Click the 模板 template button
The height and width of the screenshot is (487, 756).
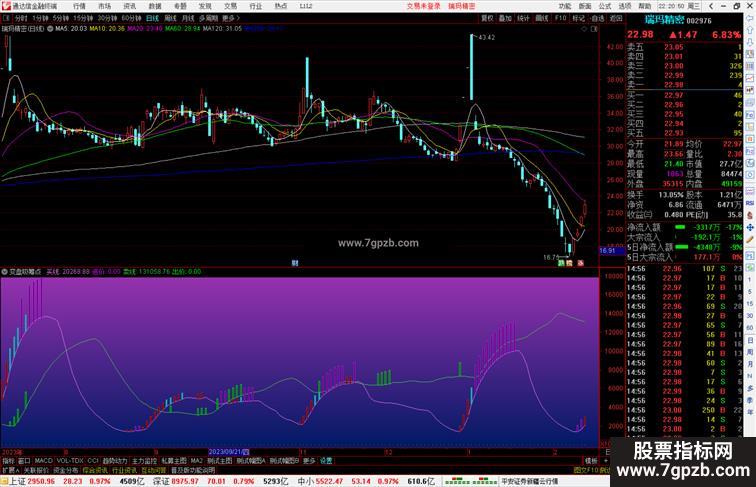(591, 461)
